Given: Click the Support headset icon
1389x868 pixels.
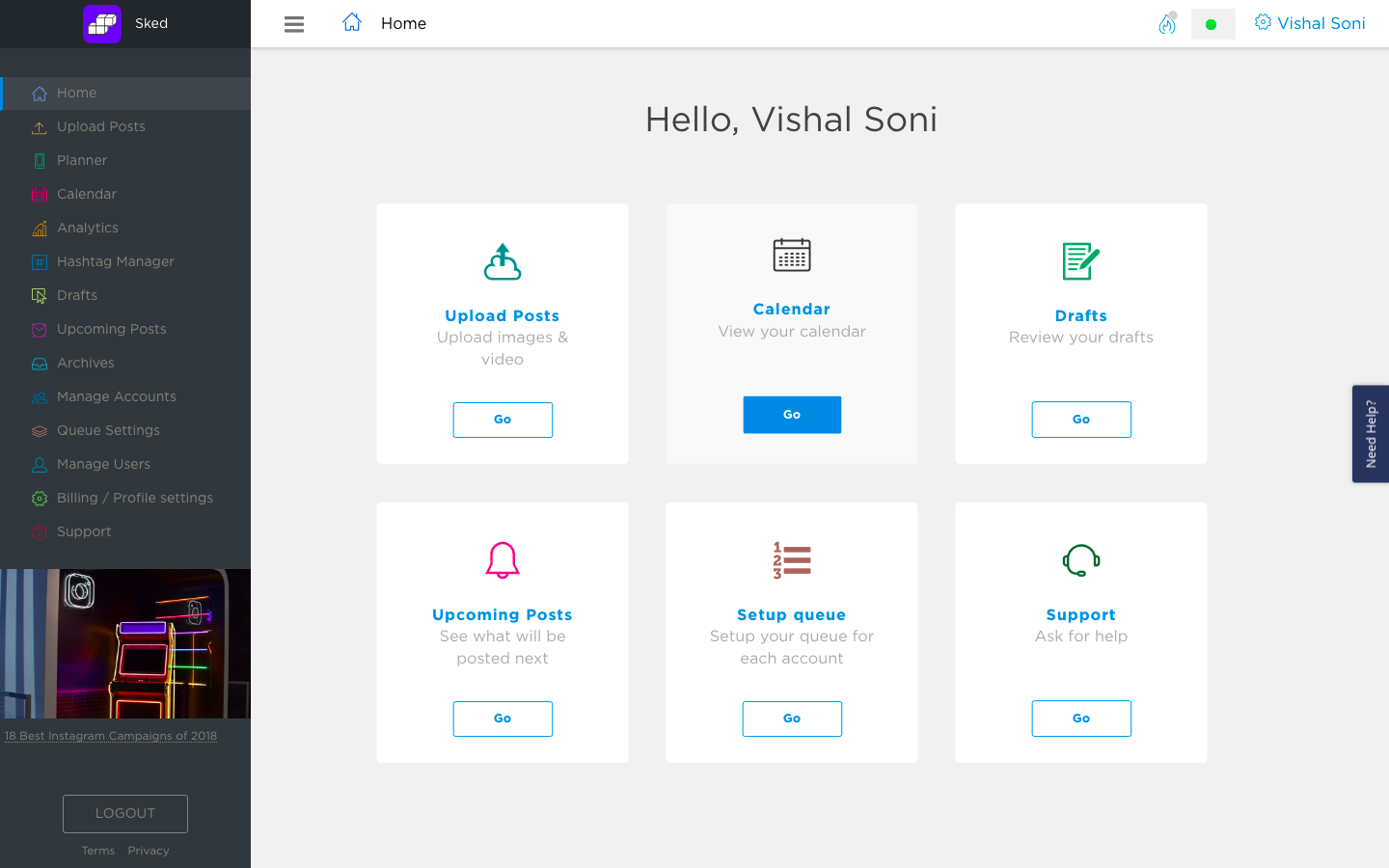Looking at the screenshot, I should coord(1080,560).
